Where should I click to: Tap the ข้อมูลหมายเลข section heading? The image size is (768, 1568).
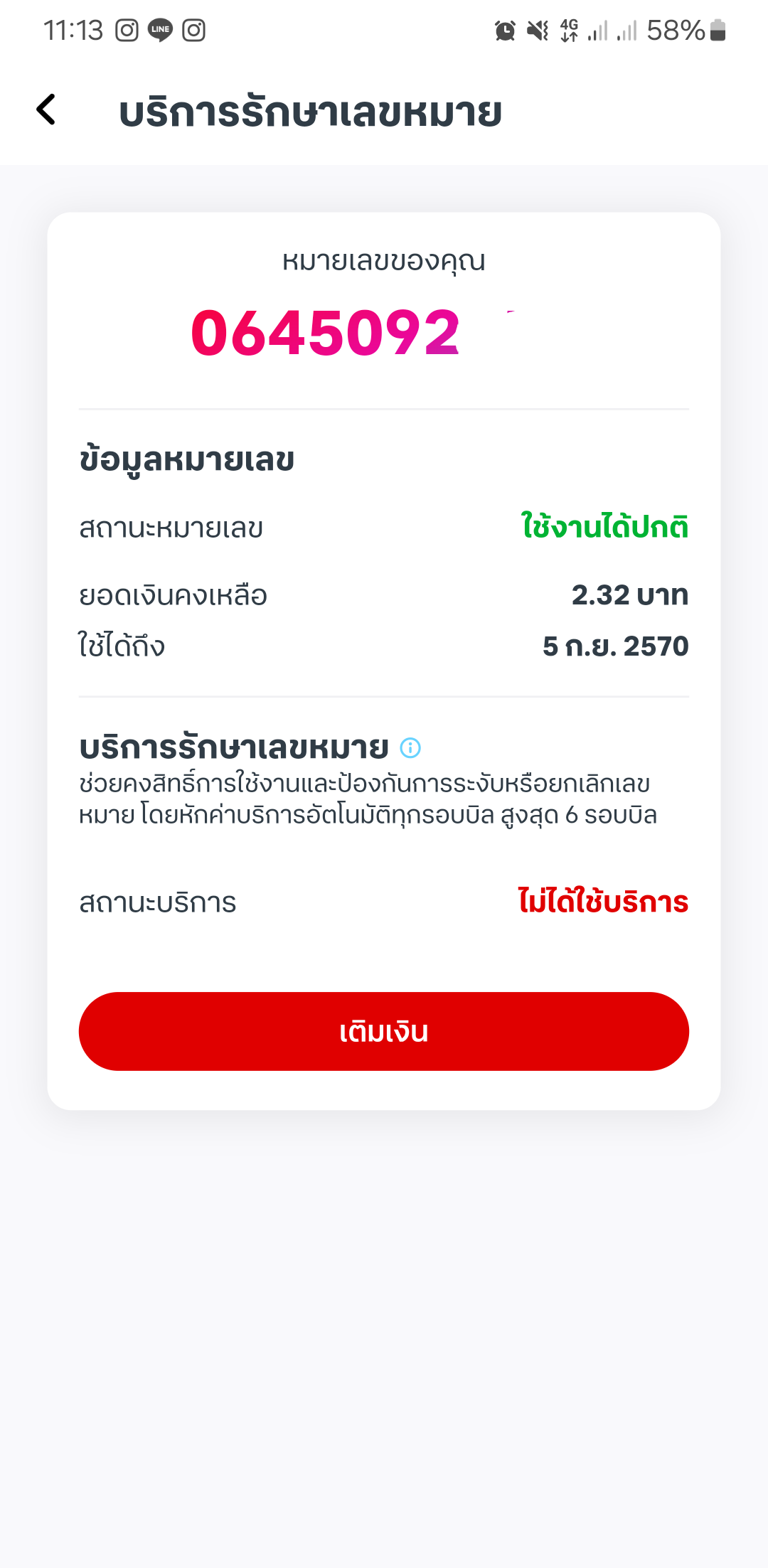tap(187, 460)
